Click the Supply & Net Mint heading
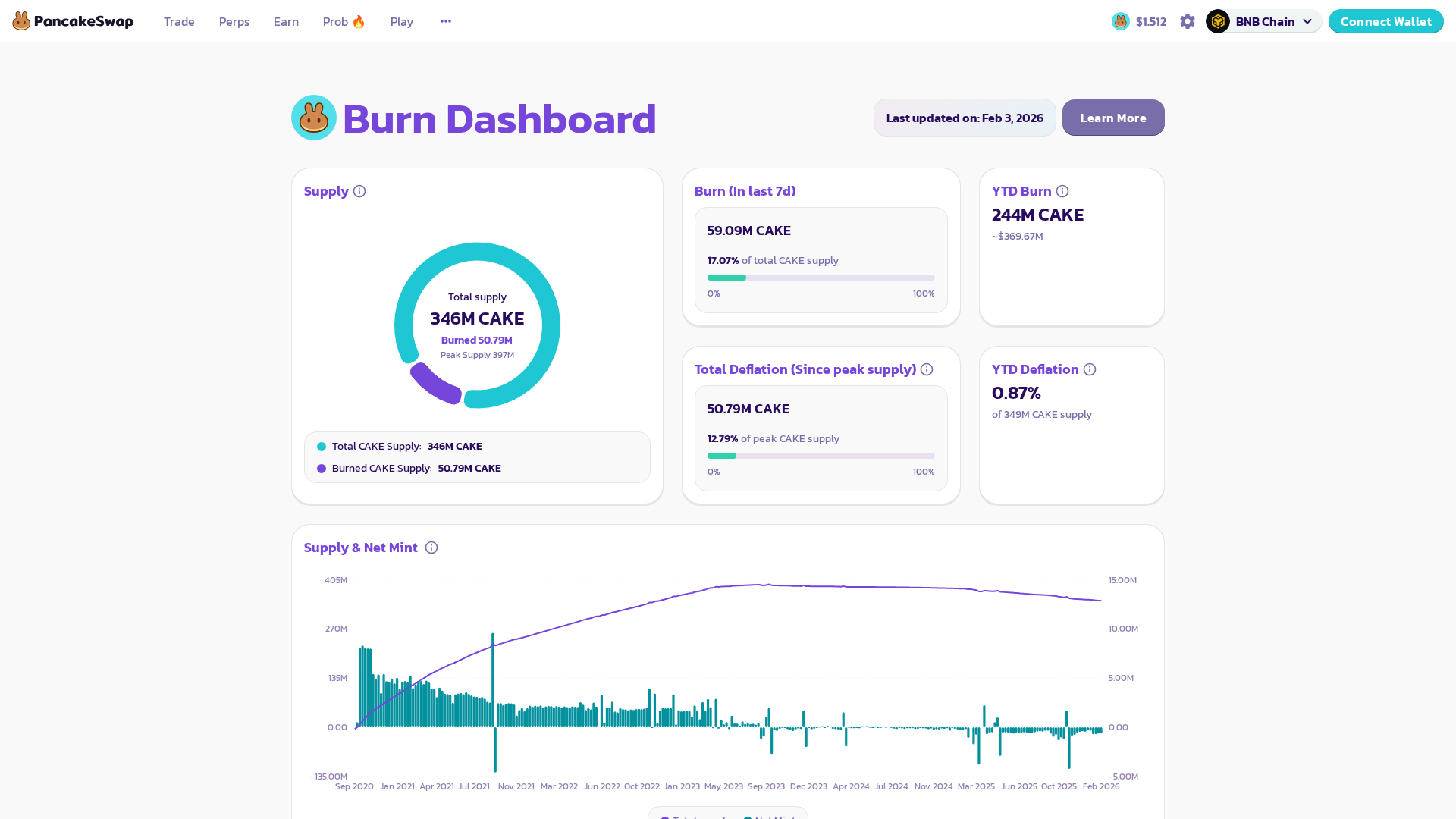The height and width of the screenshot is (819, 1456). (361, 548)
